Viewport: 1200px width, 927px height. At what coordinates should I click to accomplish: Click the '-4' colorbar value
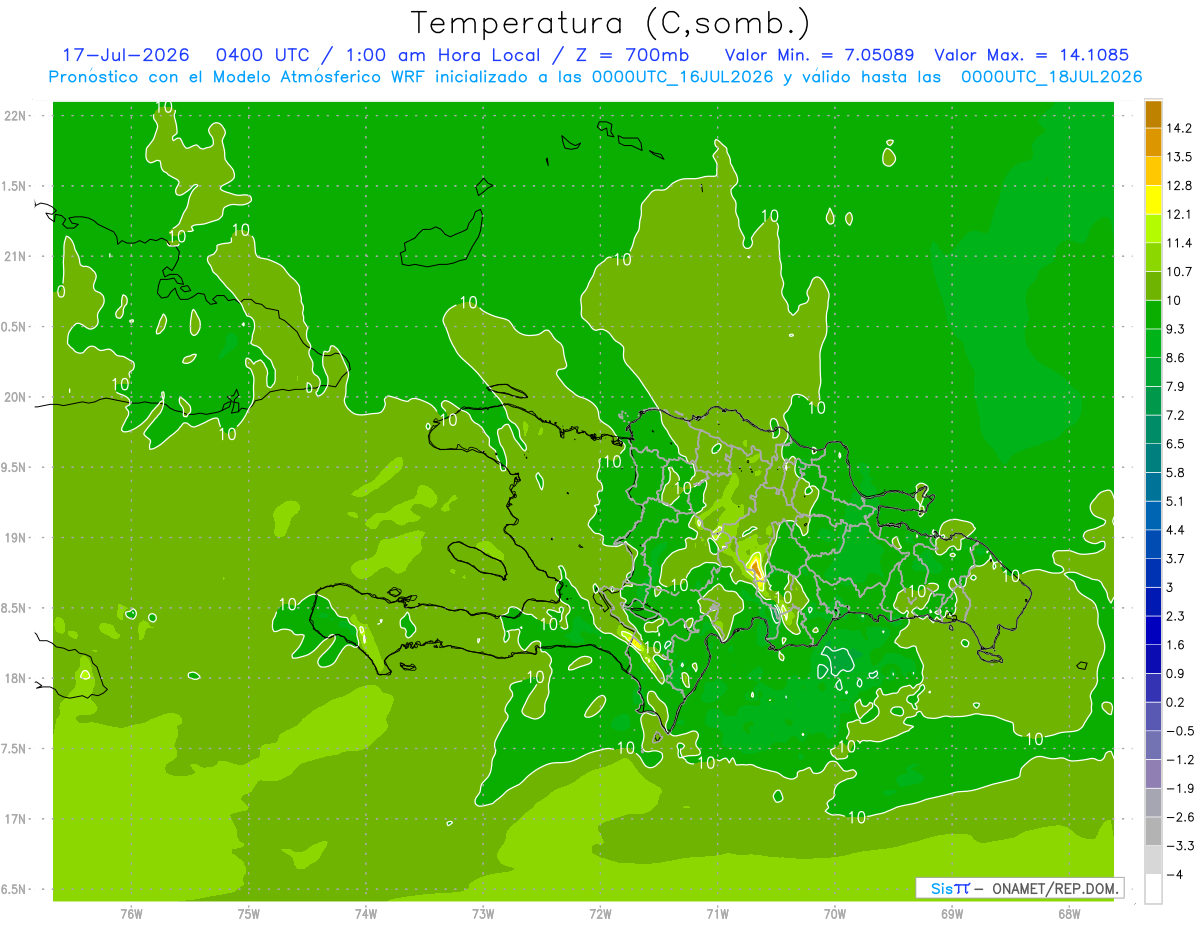click(1175, 874)
